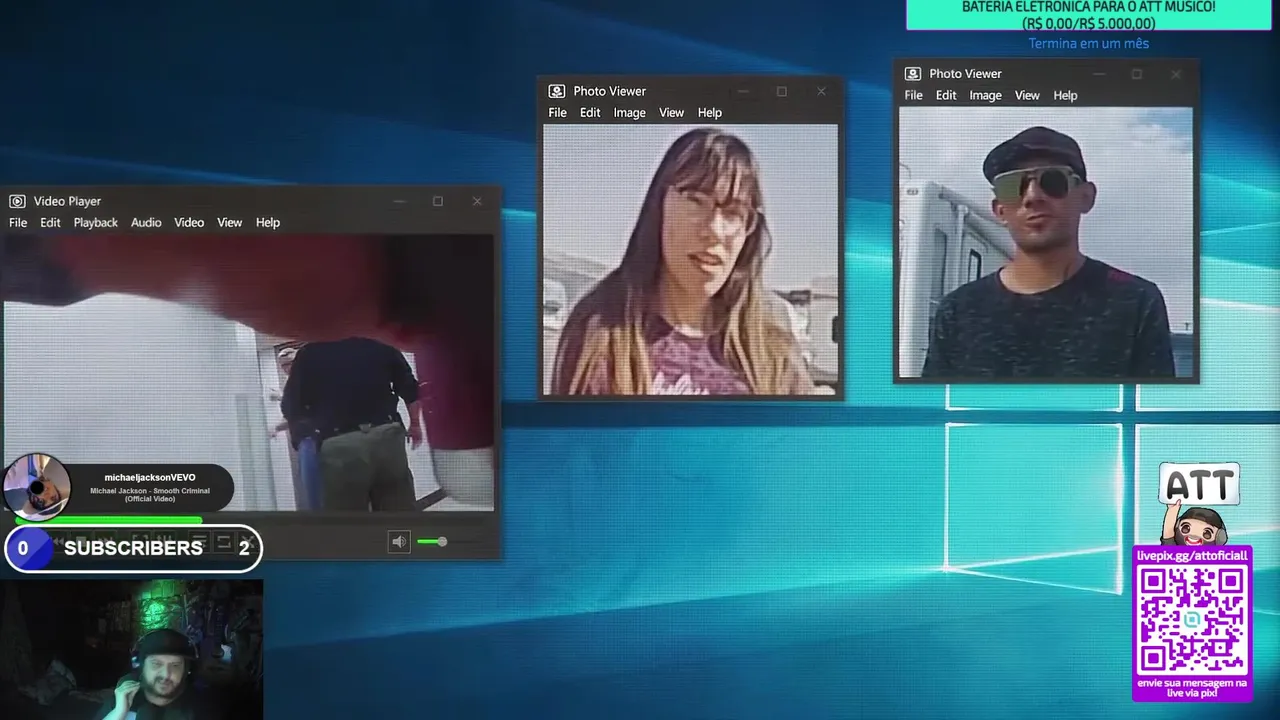Close the Video Player window

(x=477, y=201)
